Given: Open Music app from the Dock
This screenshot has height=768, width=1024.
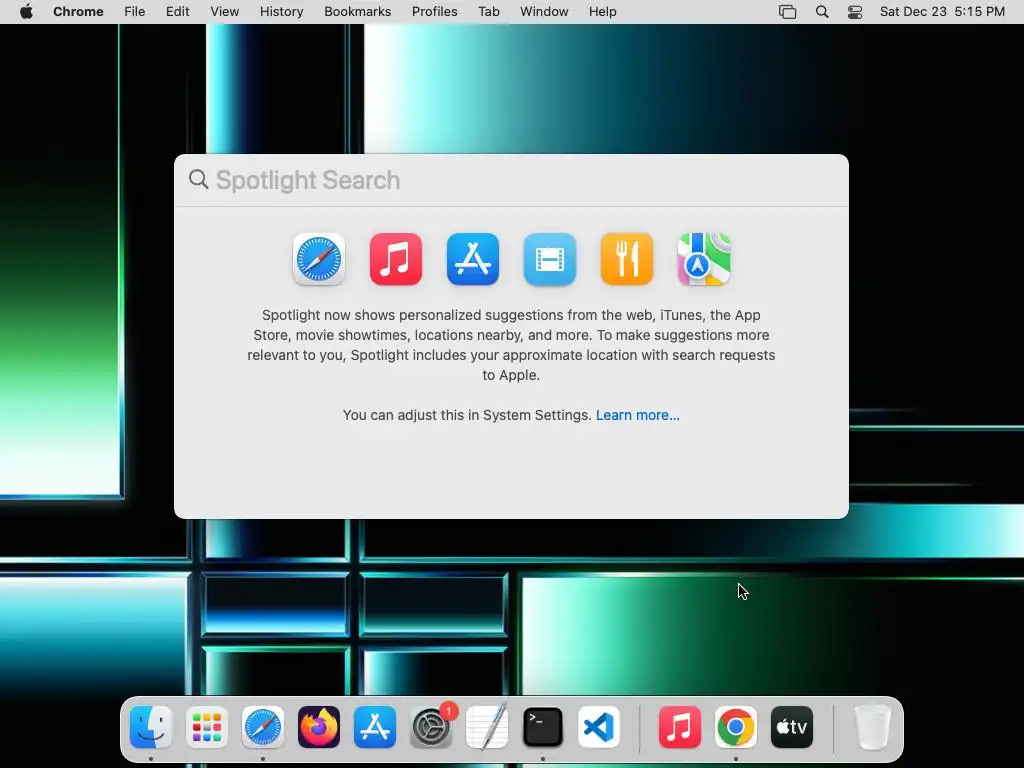Looking at the screenshot, I should pyautogui.click(x=680, y=727).
